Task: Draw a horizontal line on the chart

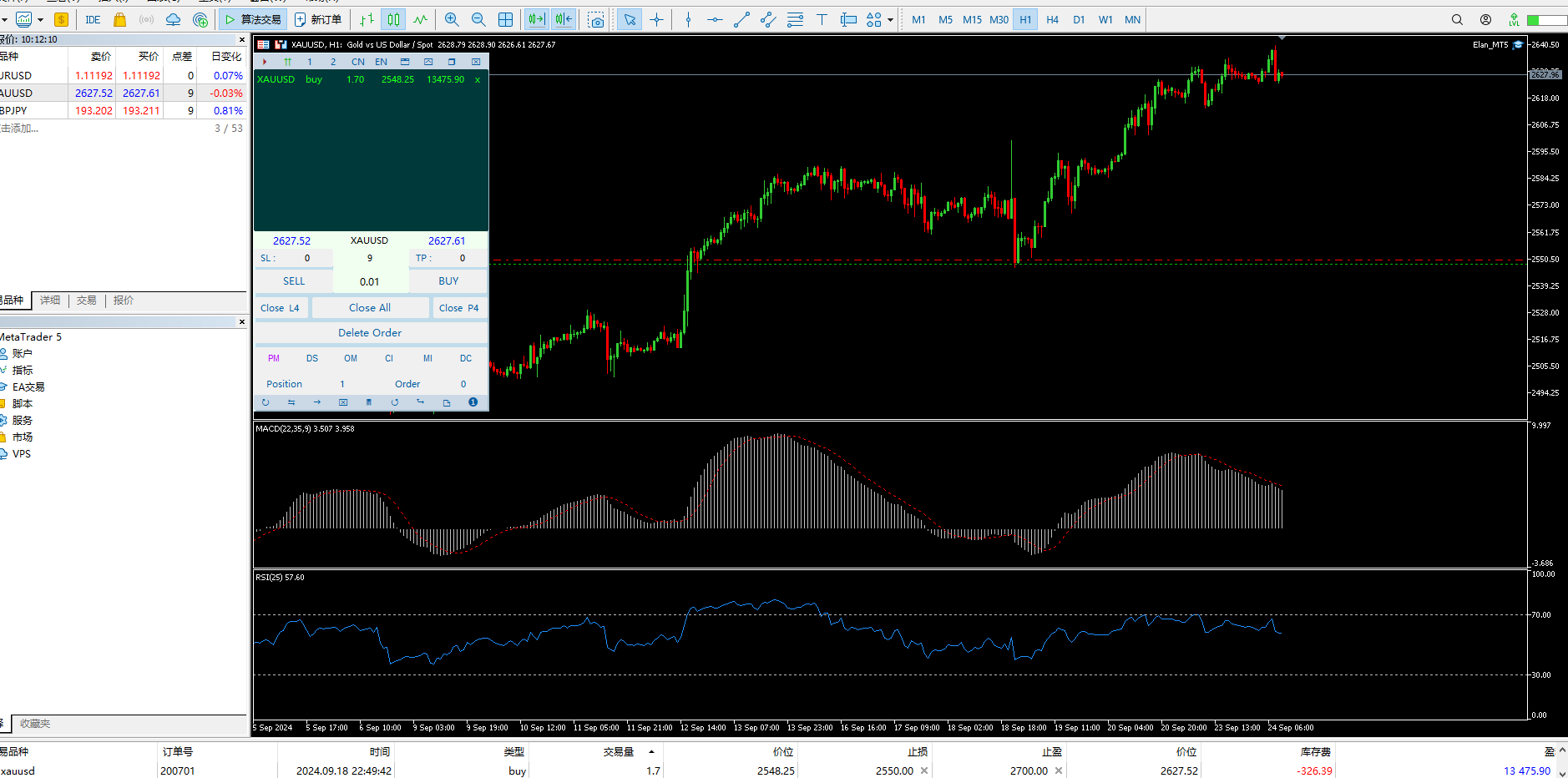Action: [715, 19]
